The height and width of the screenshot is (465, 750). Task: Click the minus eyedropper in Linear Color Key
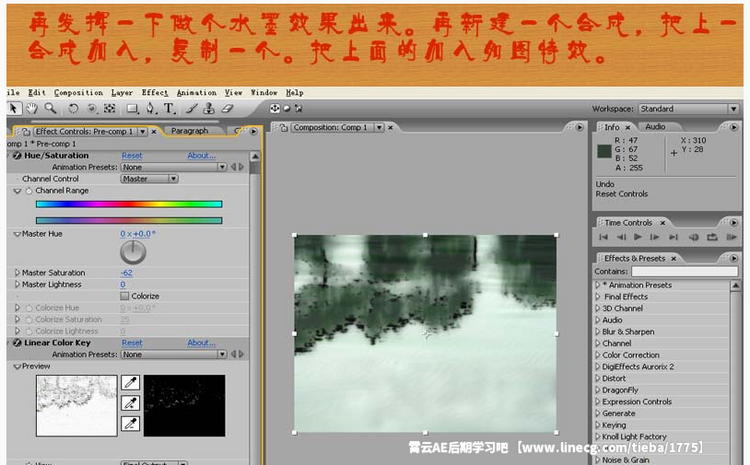[x=131, y=423]
